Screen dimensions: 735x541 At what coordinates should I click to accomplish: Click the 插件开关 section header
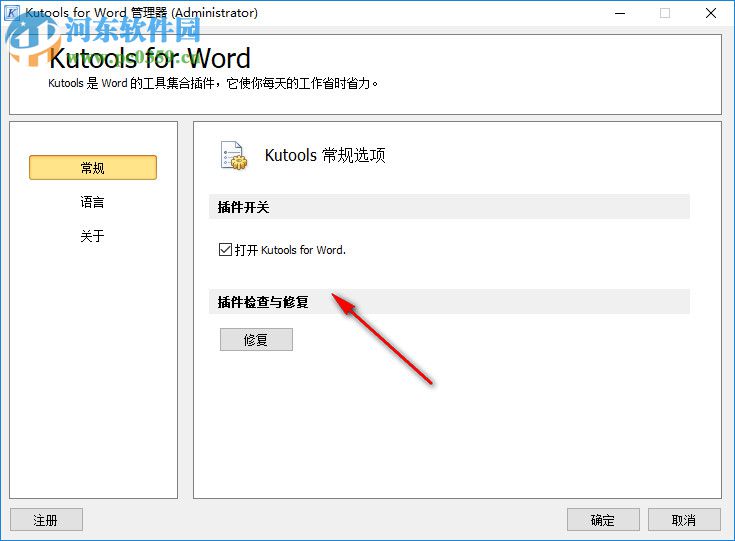[x=449, y=207]
